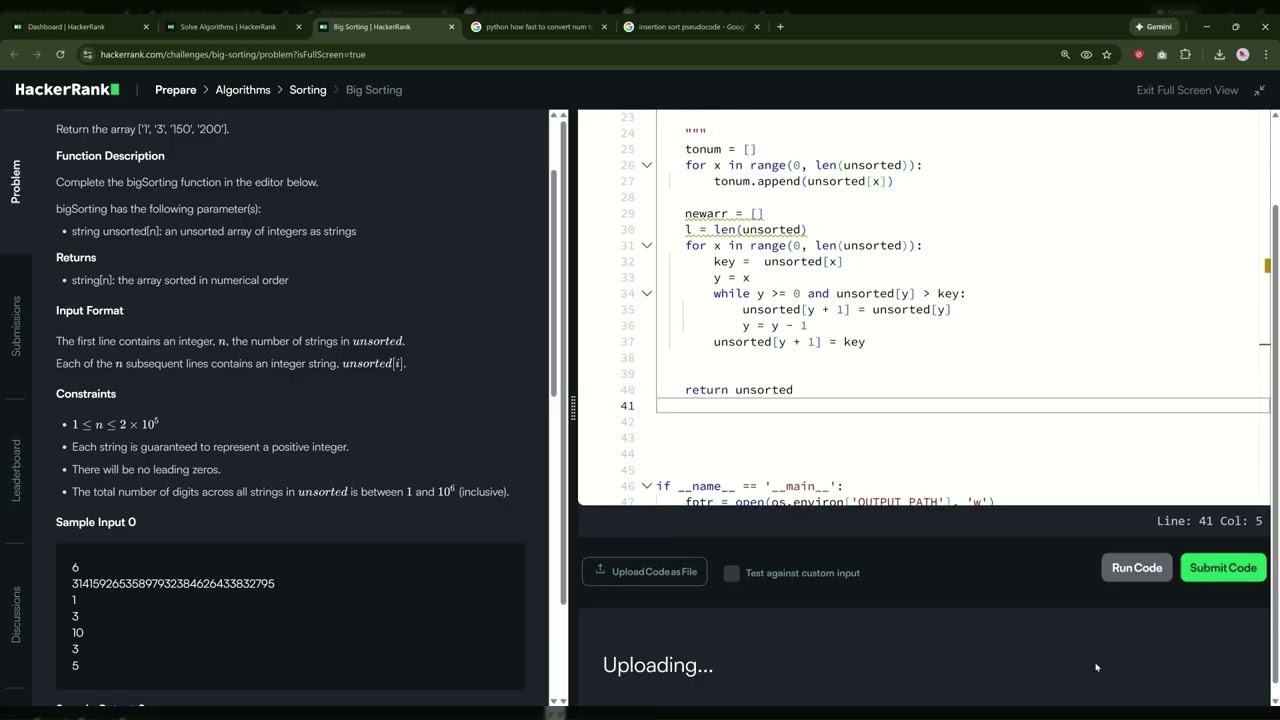Click Exit Full Screen View
Viewport: 1280px width, 720px height.
click(x=1187, y=90)
